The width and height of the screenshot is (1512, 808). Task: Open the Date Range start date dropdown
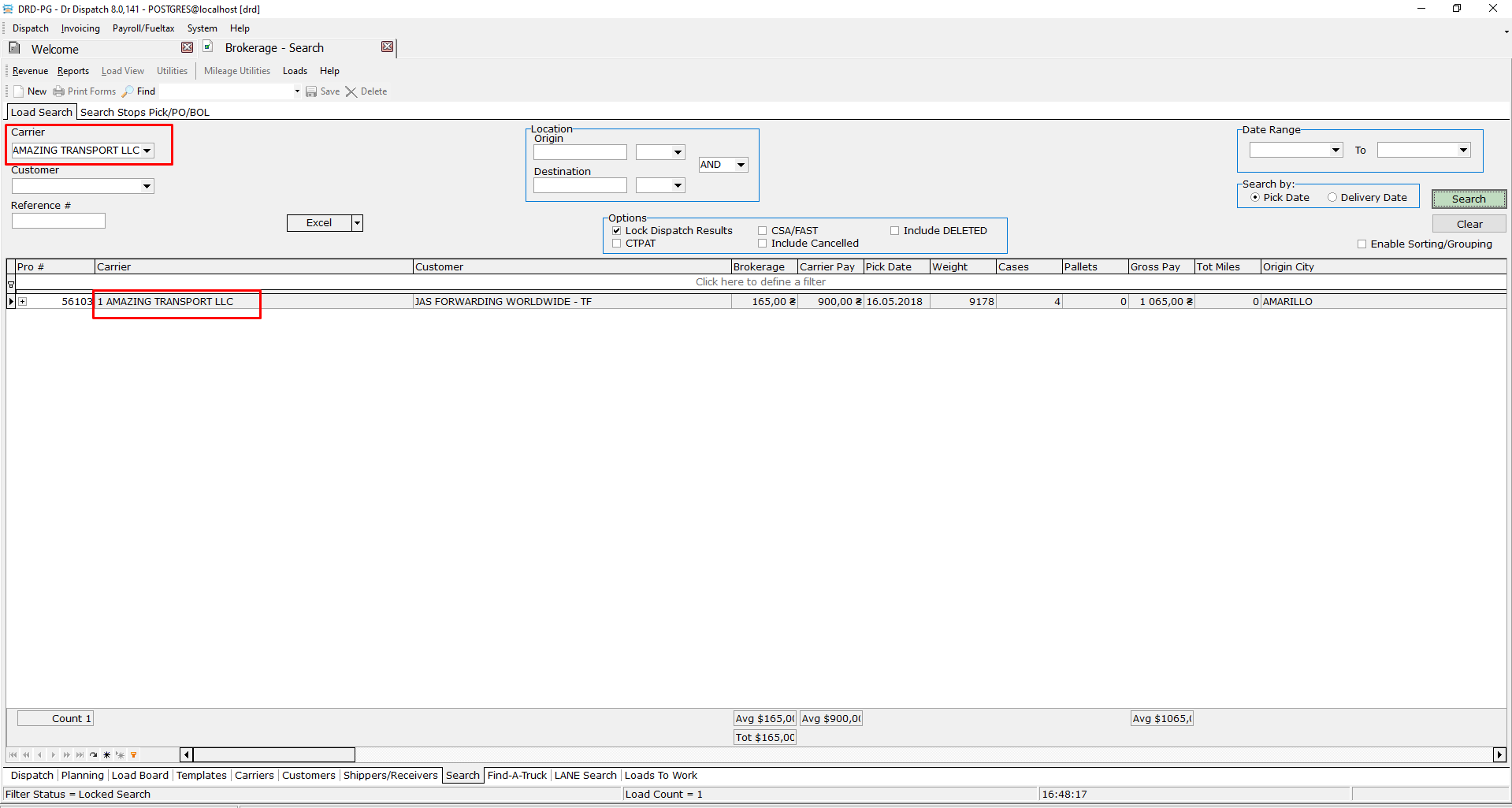1336,150
